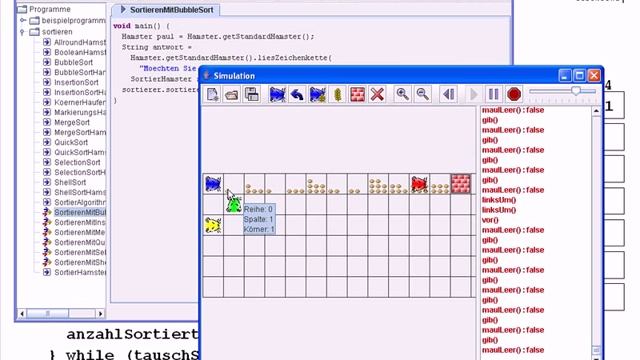Select the red X delete tool
640x360 pixels.
click(377, 94)
